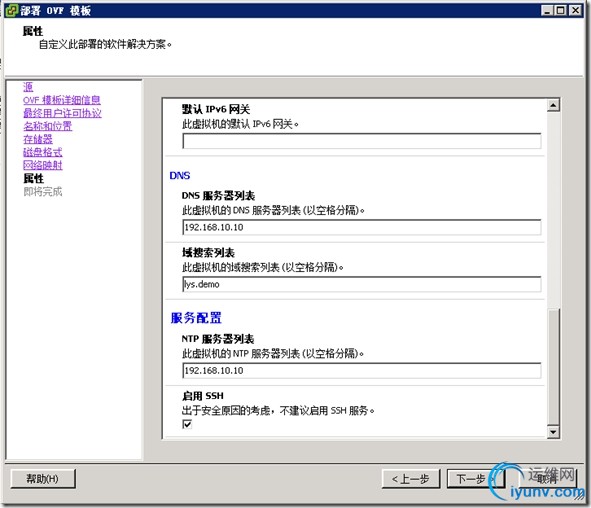The width and height of the screenshot is (591, 508).
Task: Click the DNS section heading
Action: (180, 176)
